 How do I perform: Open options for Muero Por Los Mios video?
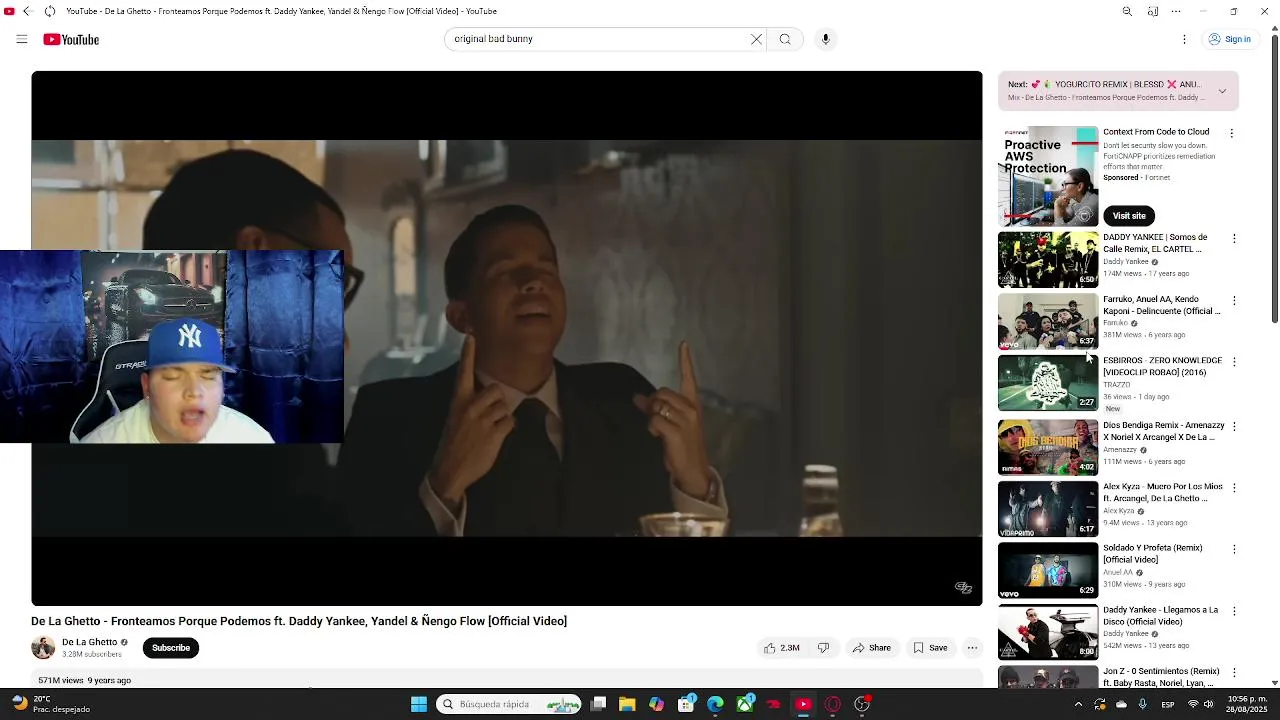click(x=1234, y=488)
